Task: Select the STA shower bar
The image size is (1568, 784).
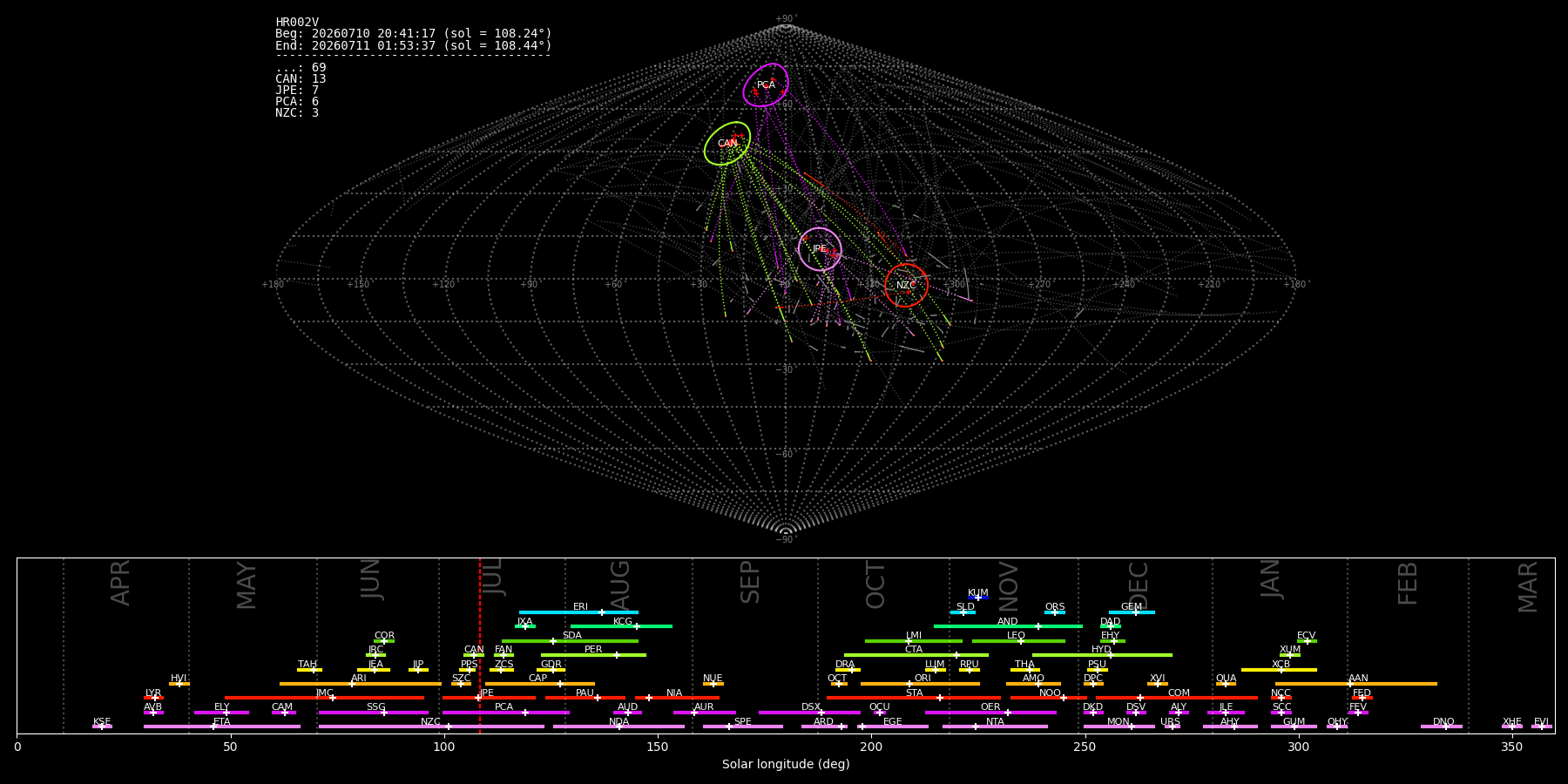Action: coord(914,698)
